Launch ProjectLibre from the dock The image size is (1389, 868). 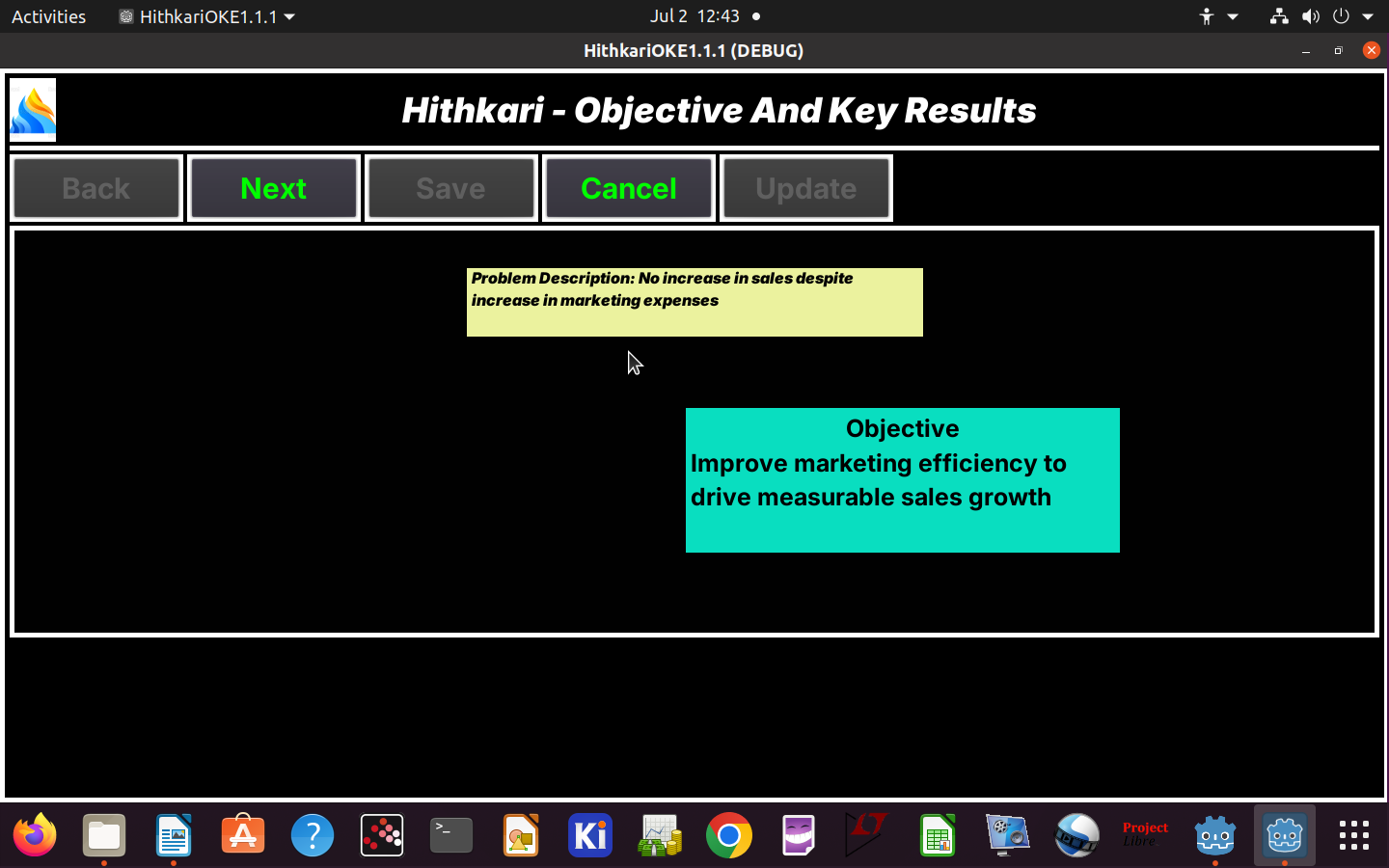click(1145, 835)
